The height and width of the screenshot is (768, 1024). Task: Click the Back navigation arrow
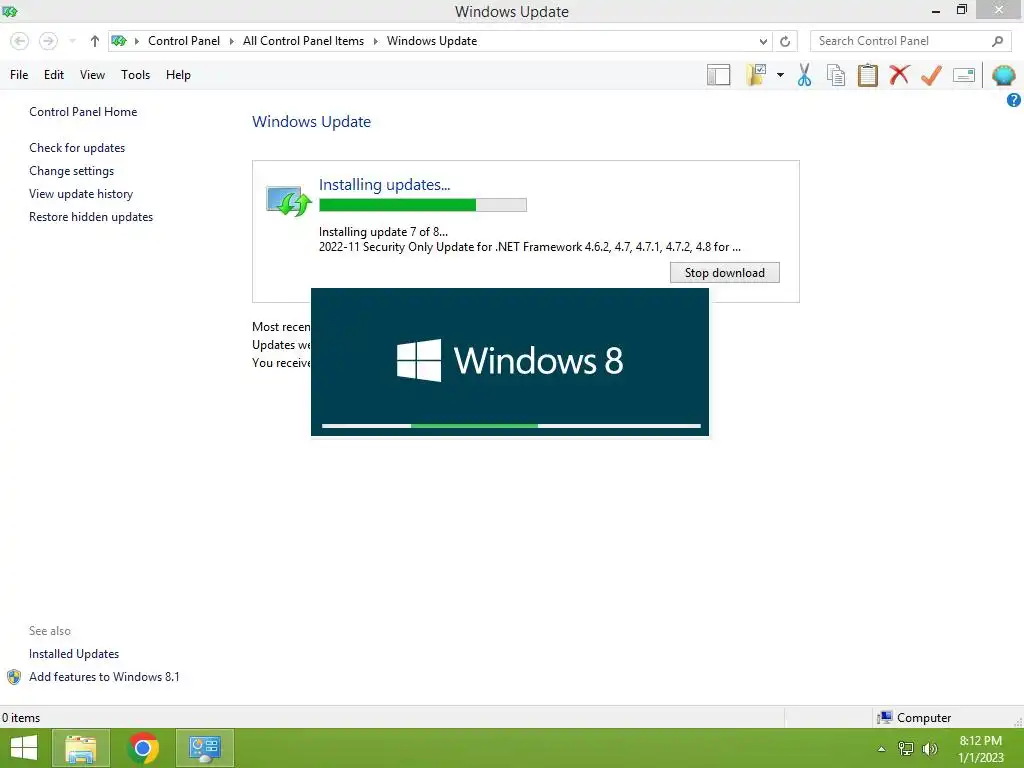tap(20, 41)
